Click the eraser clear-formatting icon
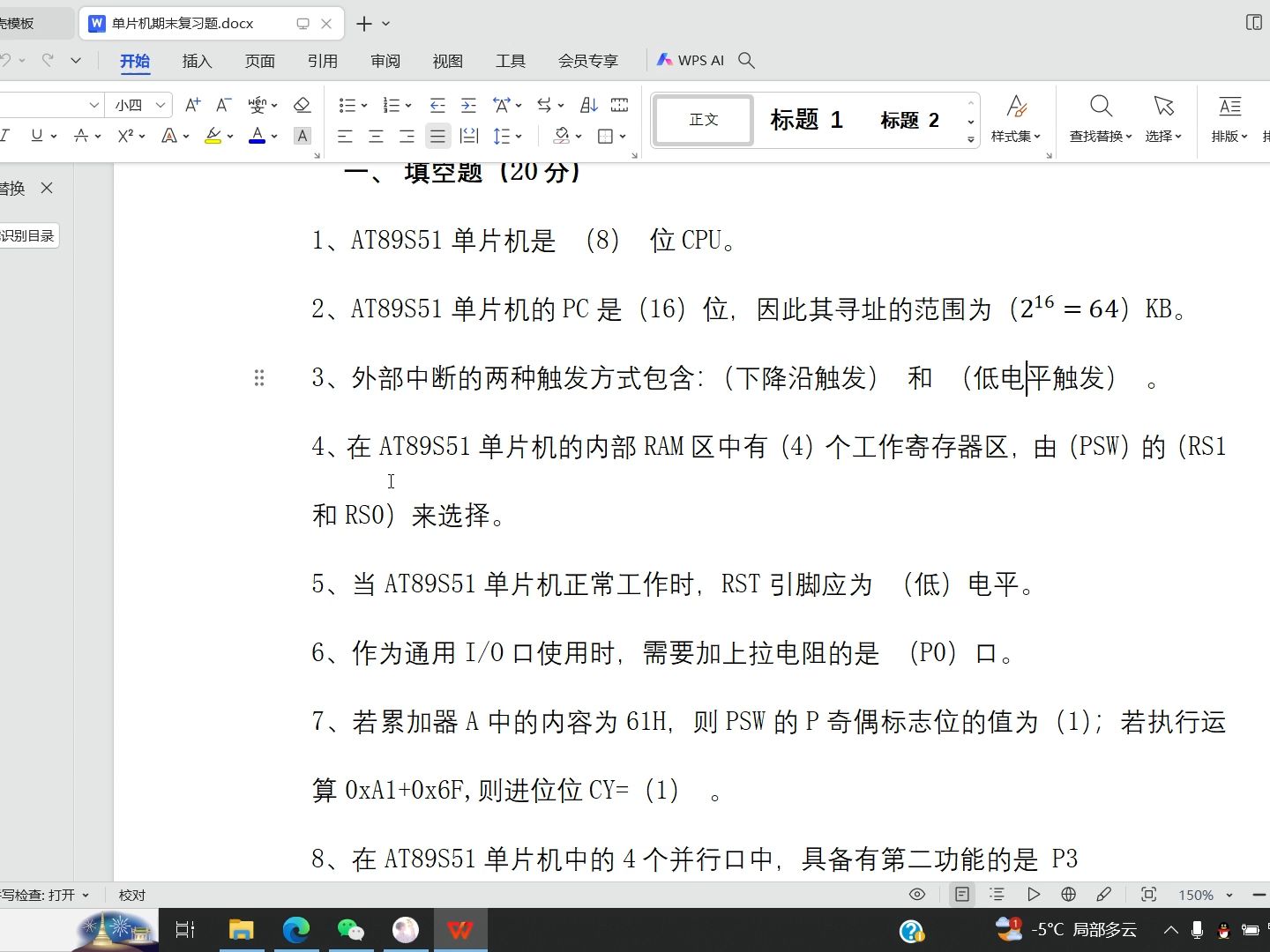This screenshot has width=1270, height=952. [302, 105]
